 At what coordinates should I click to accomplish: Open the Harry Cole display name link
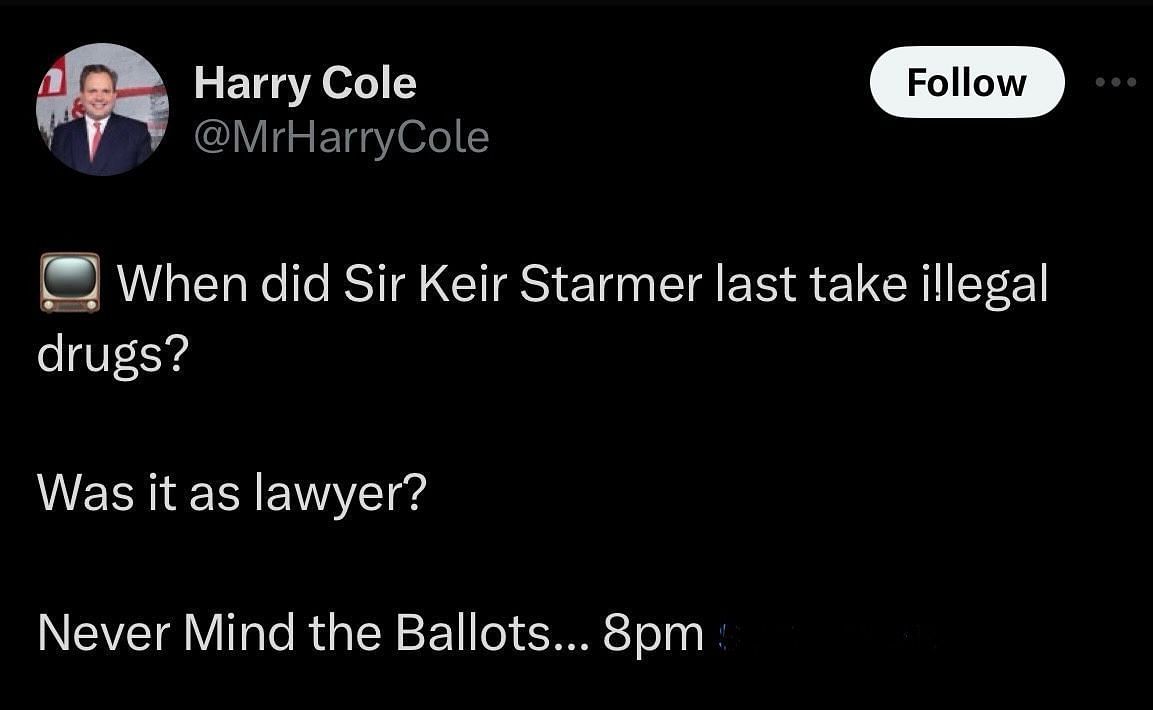click(305, 83)
